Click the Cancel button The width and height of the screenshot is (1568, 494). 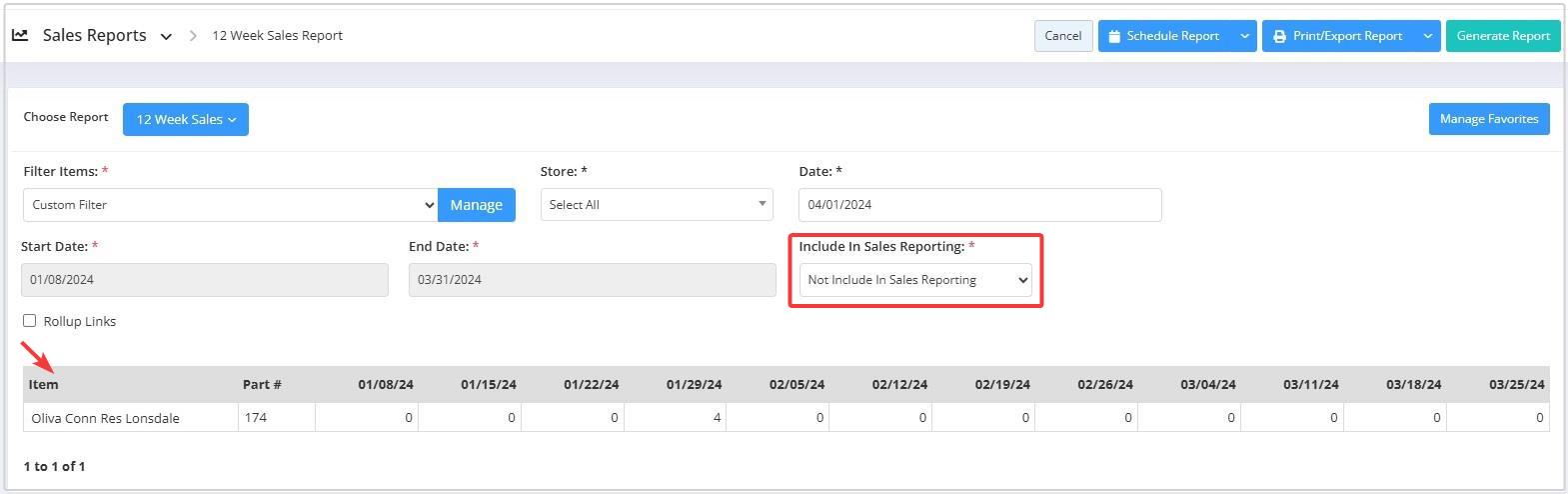click(1063, 36)
